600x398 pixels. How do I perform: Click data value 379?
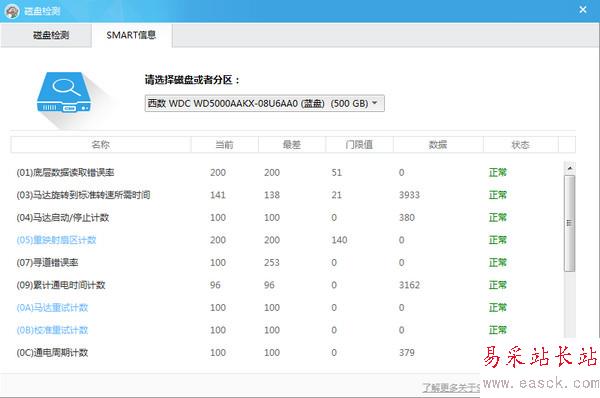pos(407,352)
